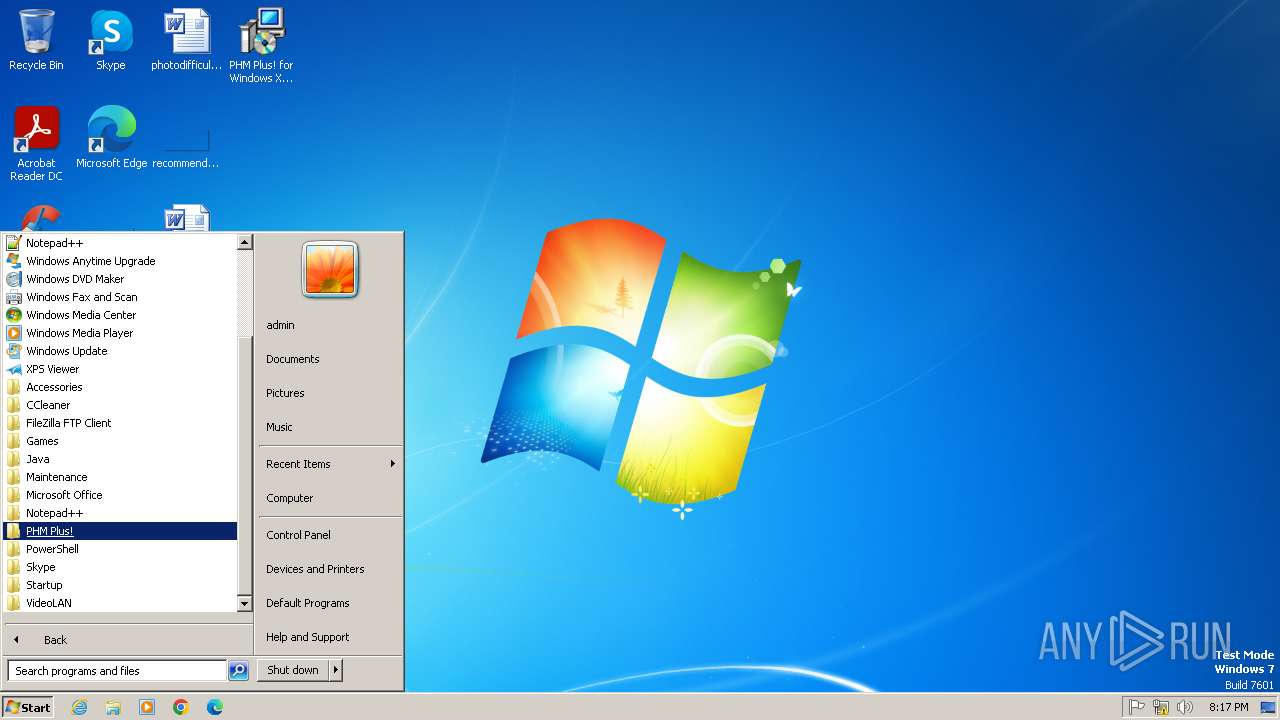Click the Shut down button

point(293,670)
